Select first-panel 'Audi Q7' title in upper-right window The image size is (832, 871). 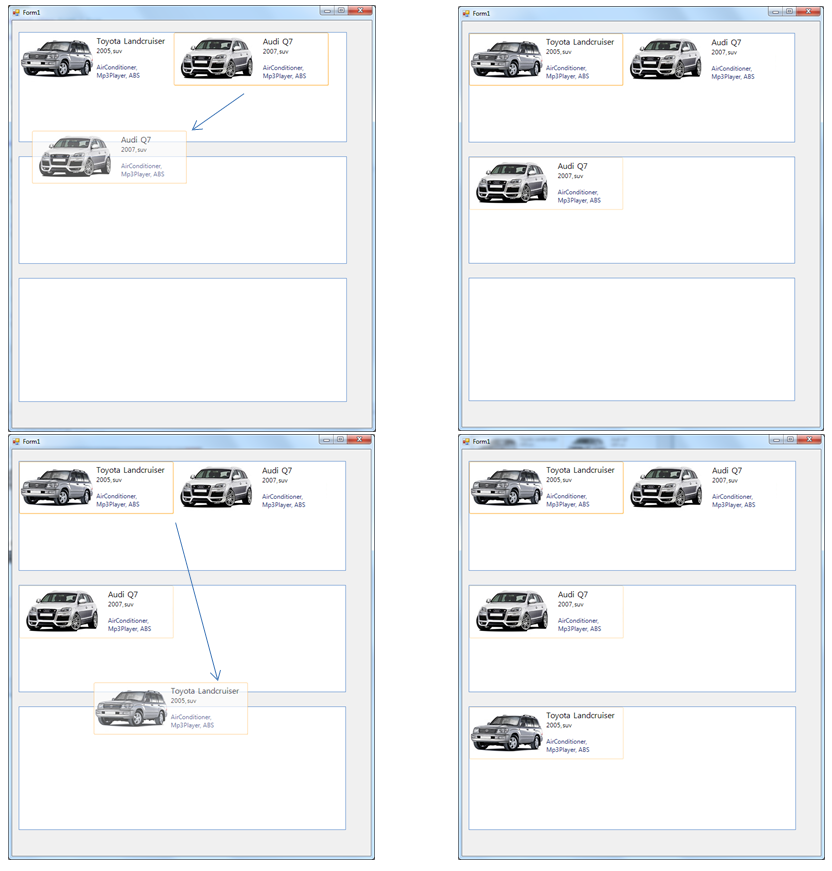[x=726, y=42]
